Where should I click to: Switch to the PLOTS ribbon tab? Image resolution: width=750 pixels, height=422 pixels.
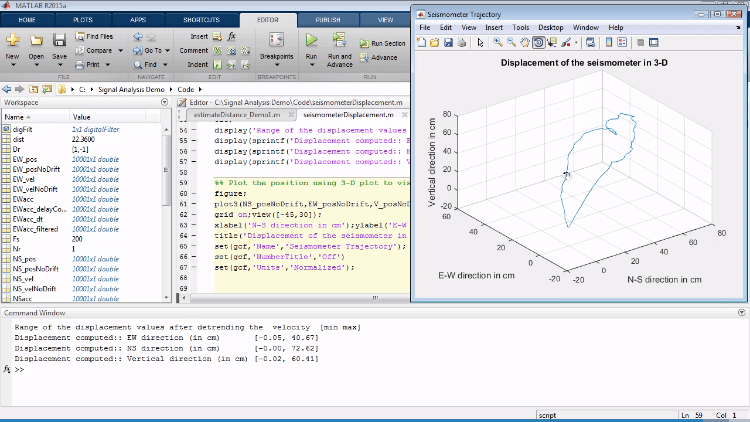coord(85,19)
